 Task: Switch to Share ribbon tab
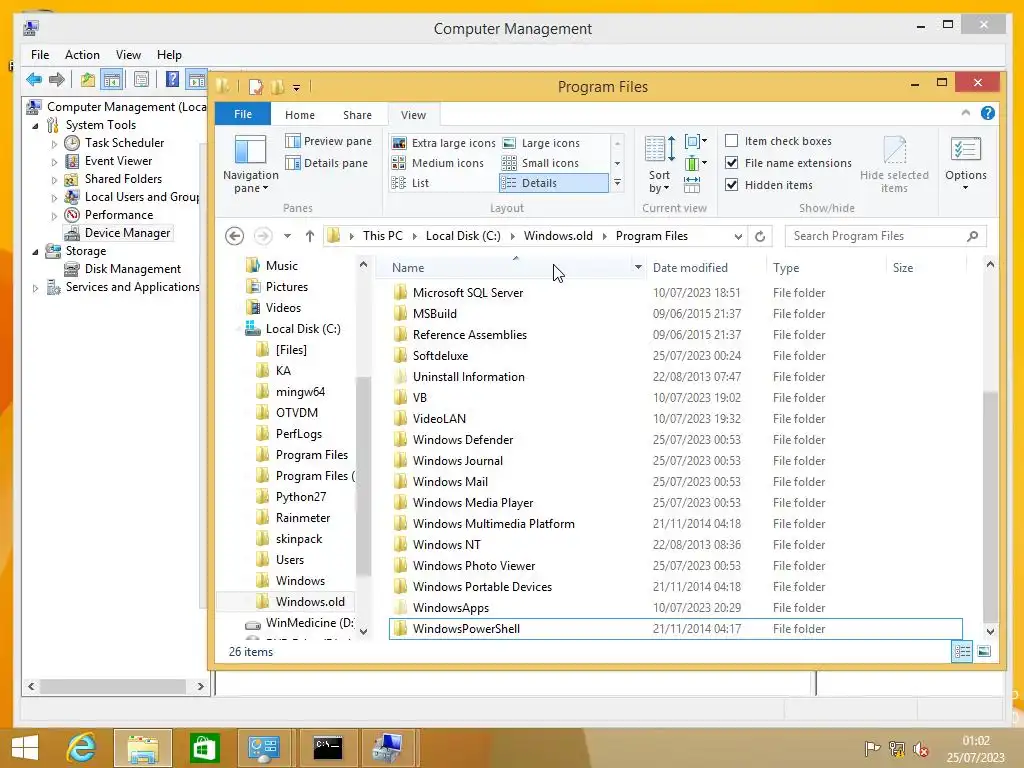click(357, 115)
